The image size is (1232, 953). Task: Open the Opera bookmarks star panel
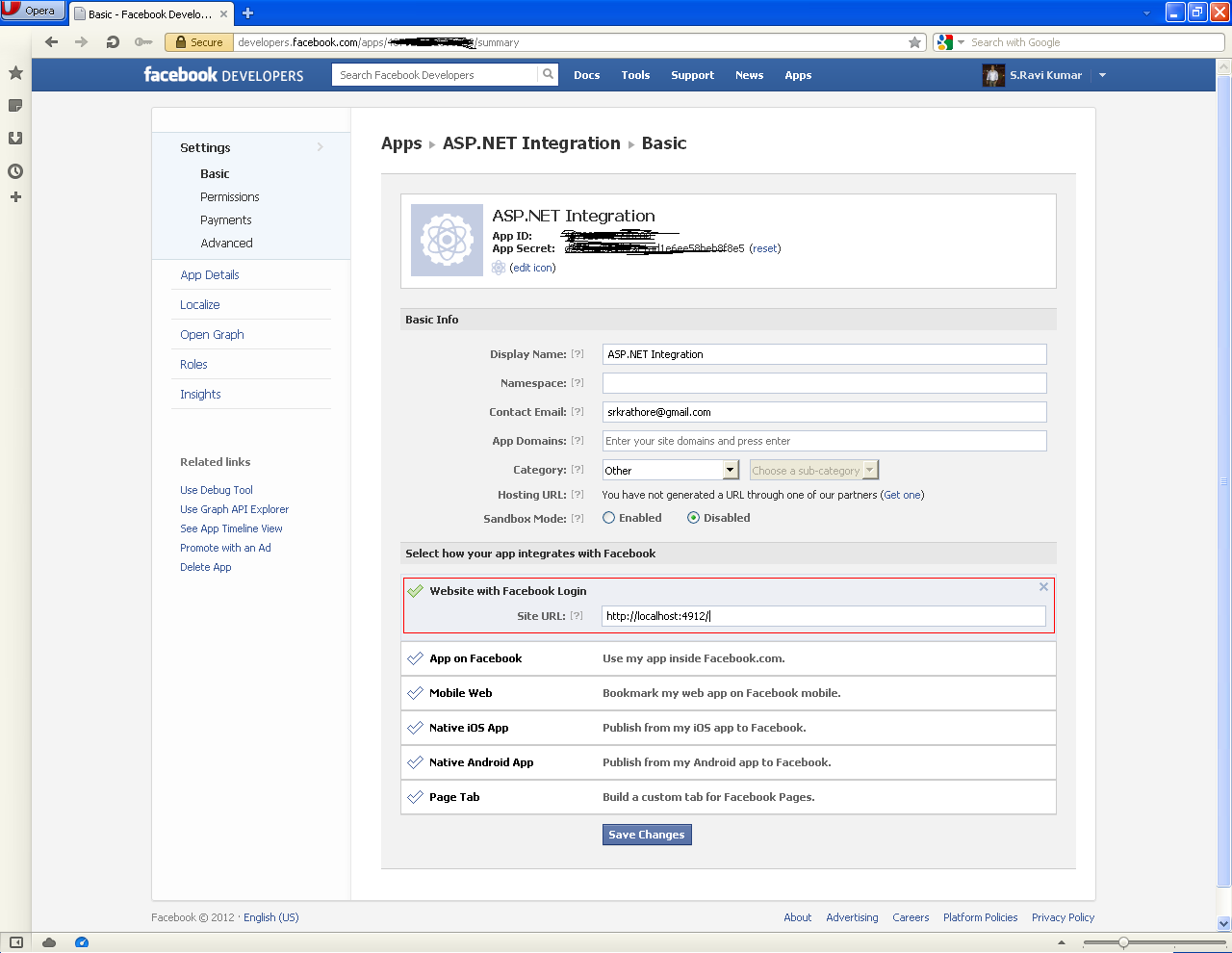(14, 72)
